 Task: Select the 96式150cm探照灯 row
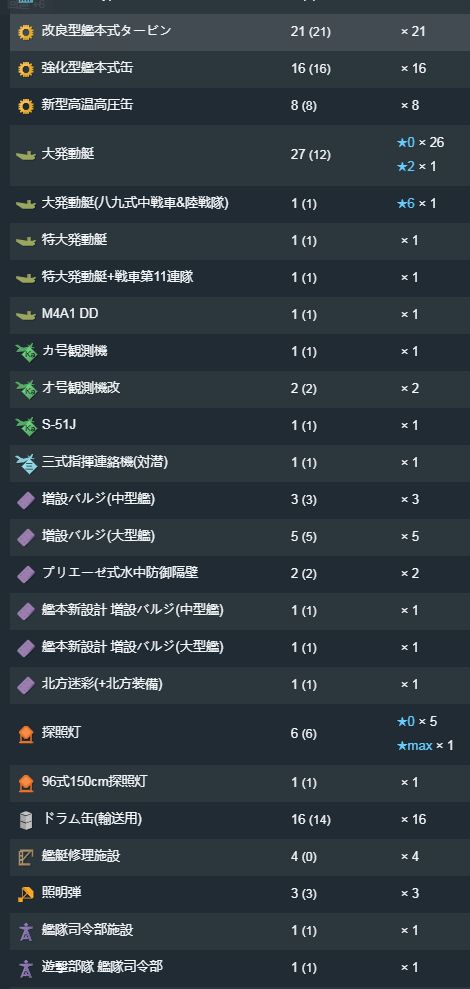pyautogui.click(x=240, y=783)
